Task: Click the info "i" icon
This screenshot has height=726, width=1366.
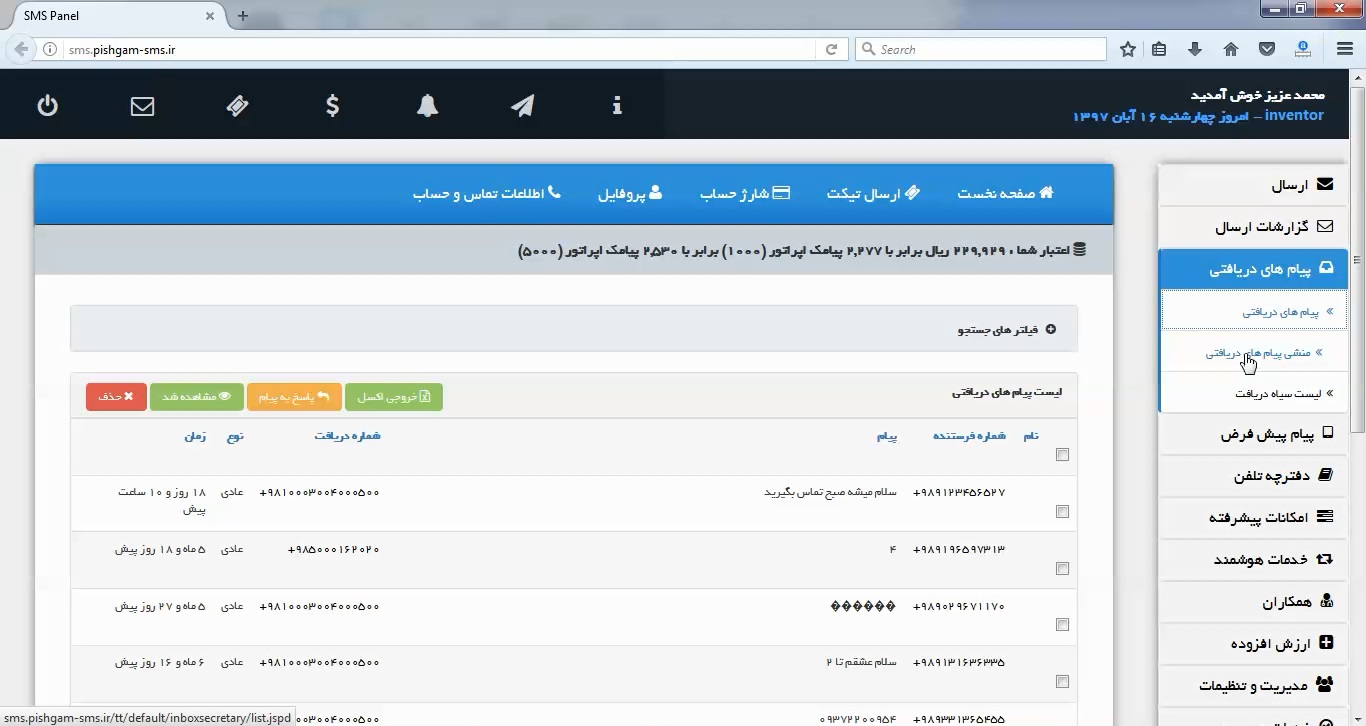Action: pos(617,105)
